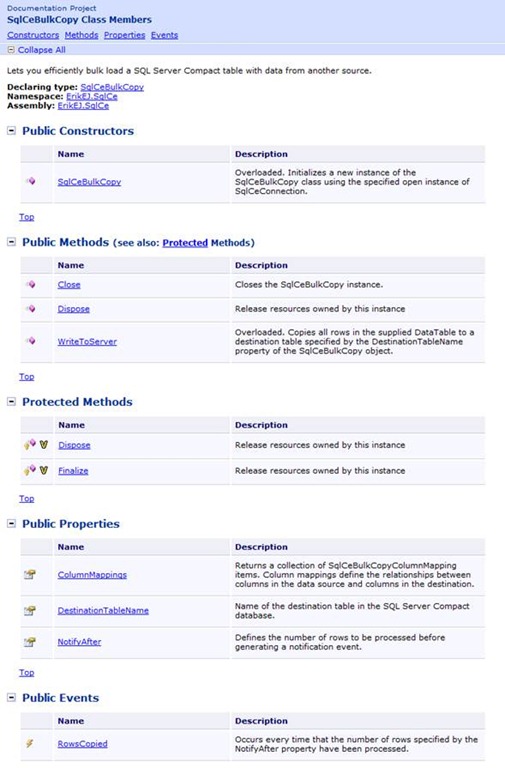Click the pink method icon next to Close
This screenshot has height=768, width=505.
click(x=30, y=284)
